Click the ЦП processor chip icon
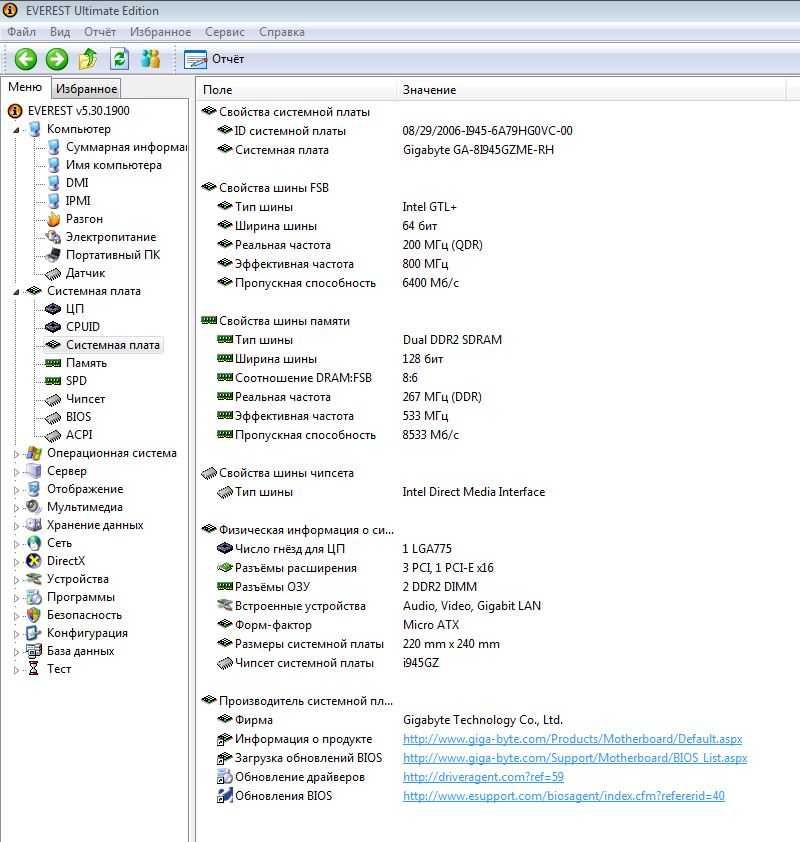 [53, 309]
